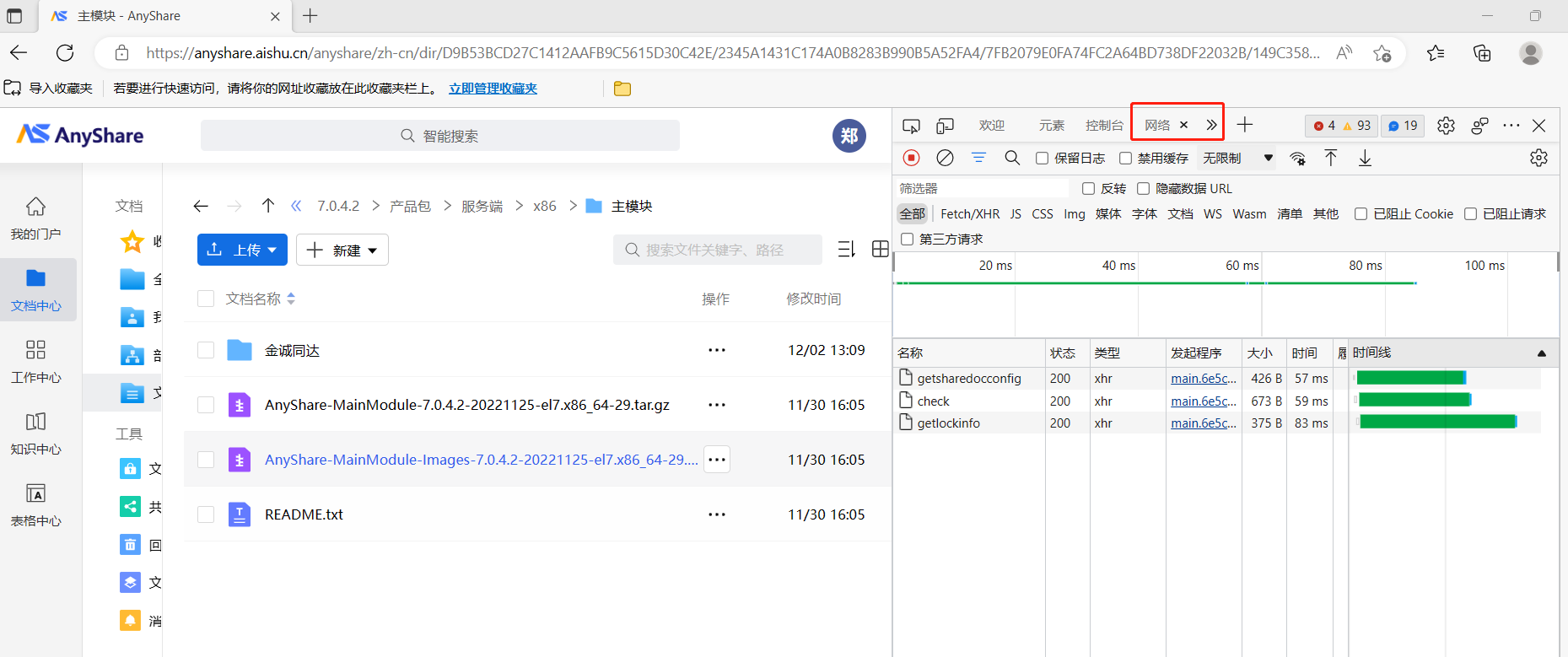The image size is (1568, 657).
Task: Click the favorites star icon in document tree
Action: coord(132,242)
